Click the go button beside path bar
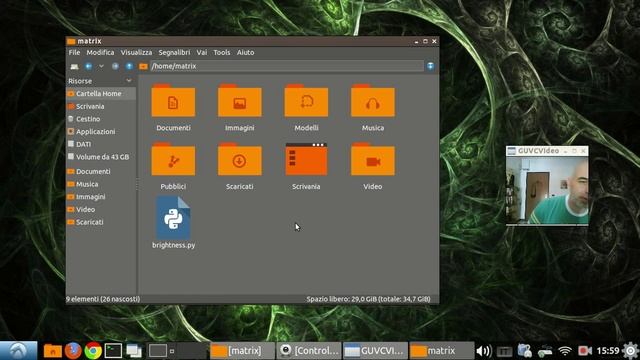This screenshot has width=640, height=360. coord(431,66)
